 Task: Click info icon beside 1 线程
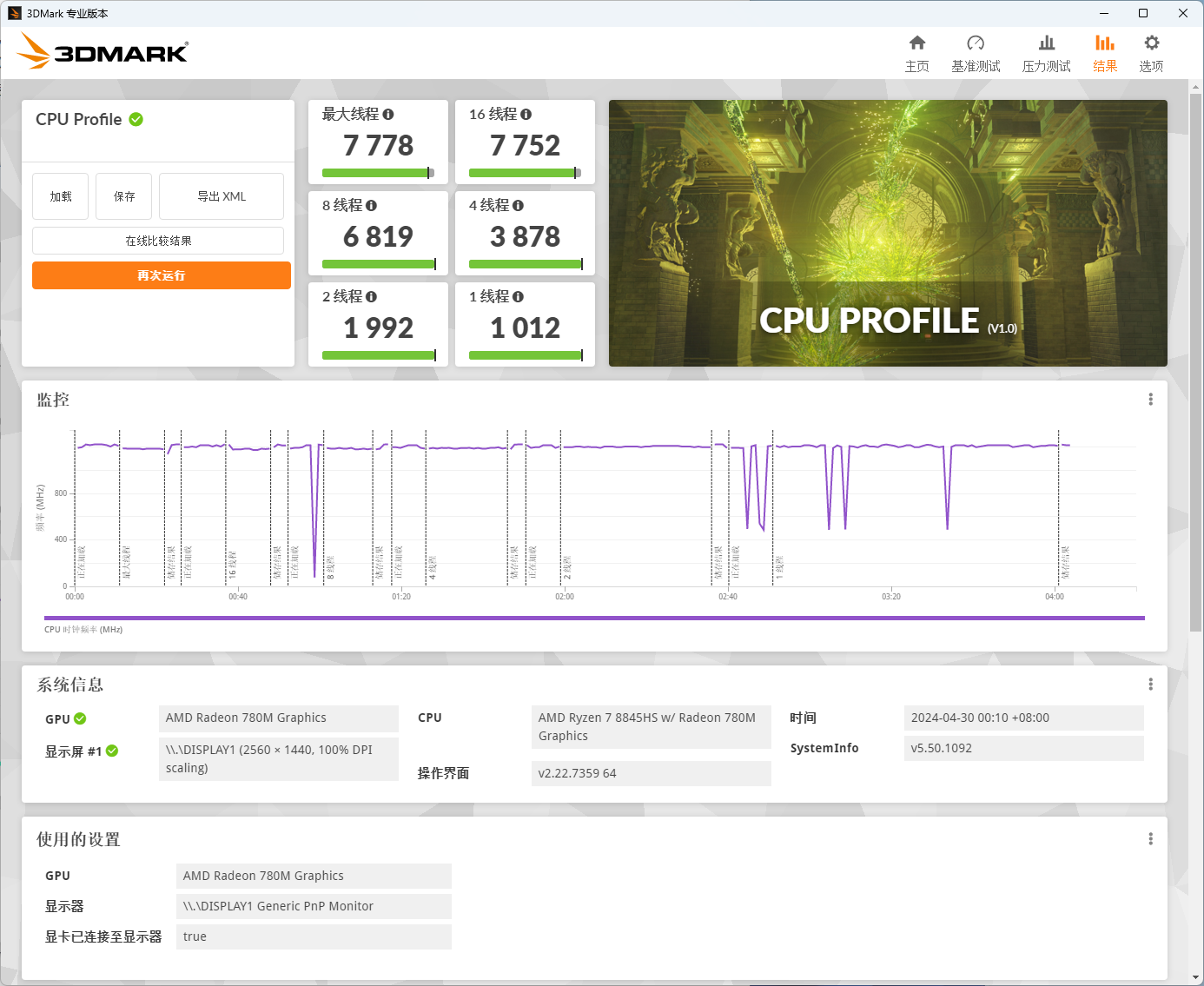[x=518, y=296]
